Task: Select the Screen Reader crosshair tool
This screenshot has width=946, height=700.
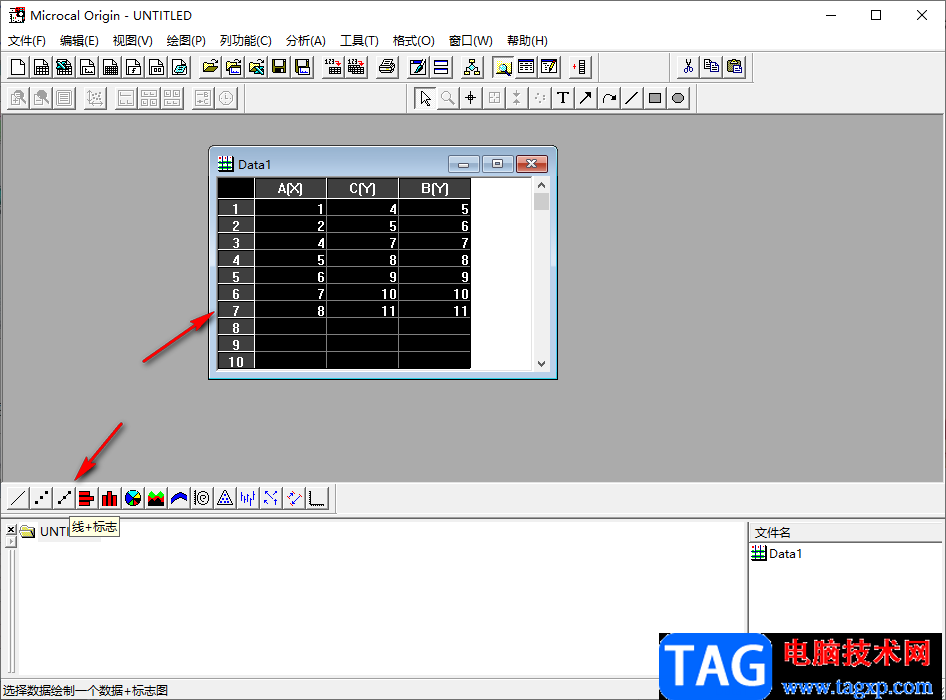Action: point(471,98)
